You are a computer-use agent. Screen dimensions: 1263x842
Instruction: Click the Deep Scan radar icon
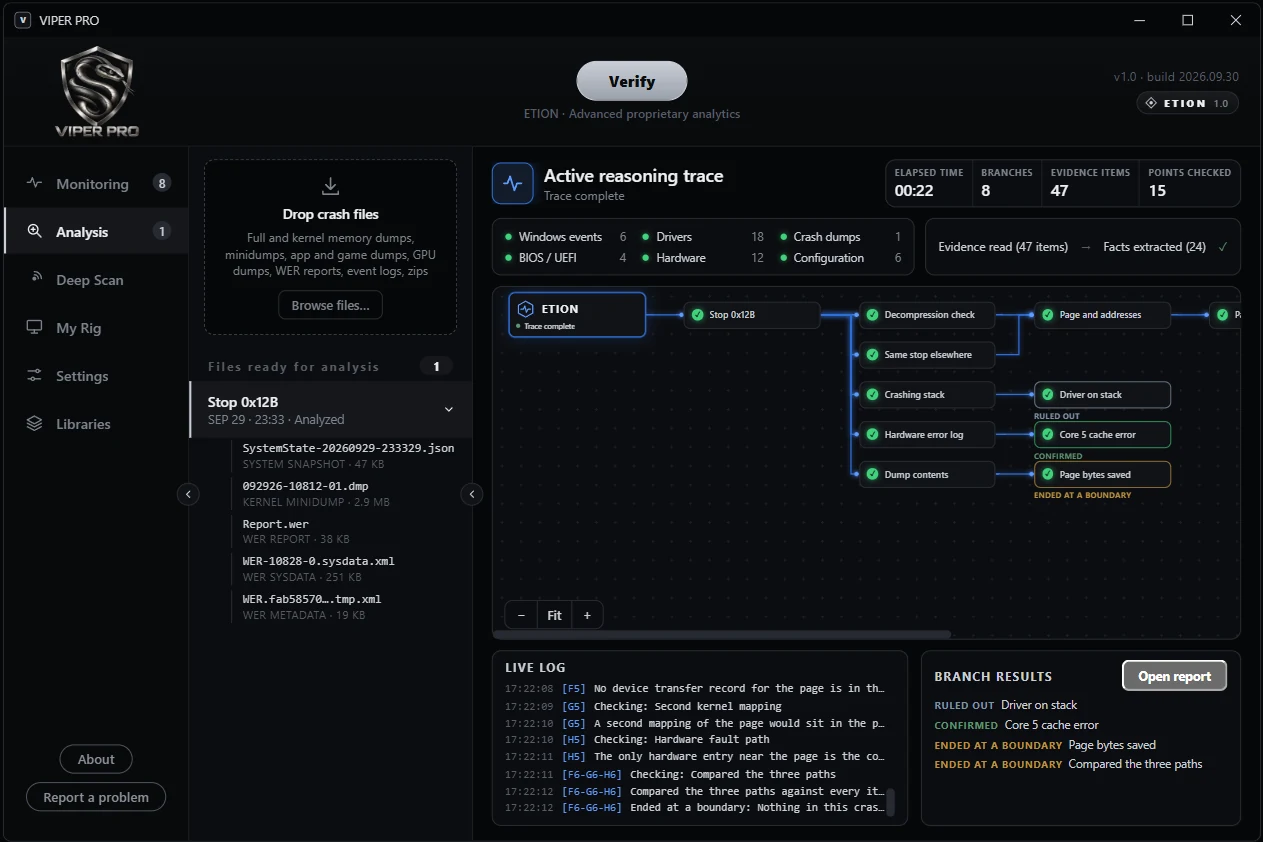(x=35, y=279)
